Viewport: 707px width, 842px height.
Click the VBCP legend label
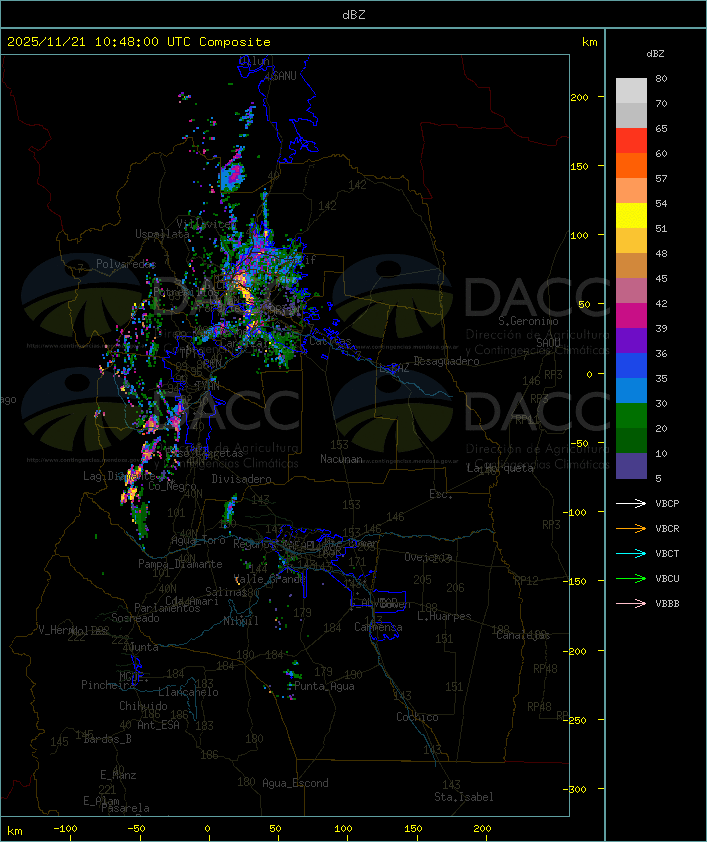(x=667, y=503)
